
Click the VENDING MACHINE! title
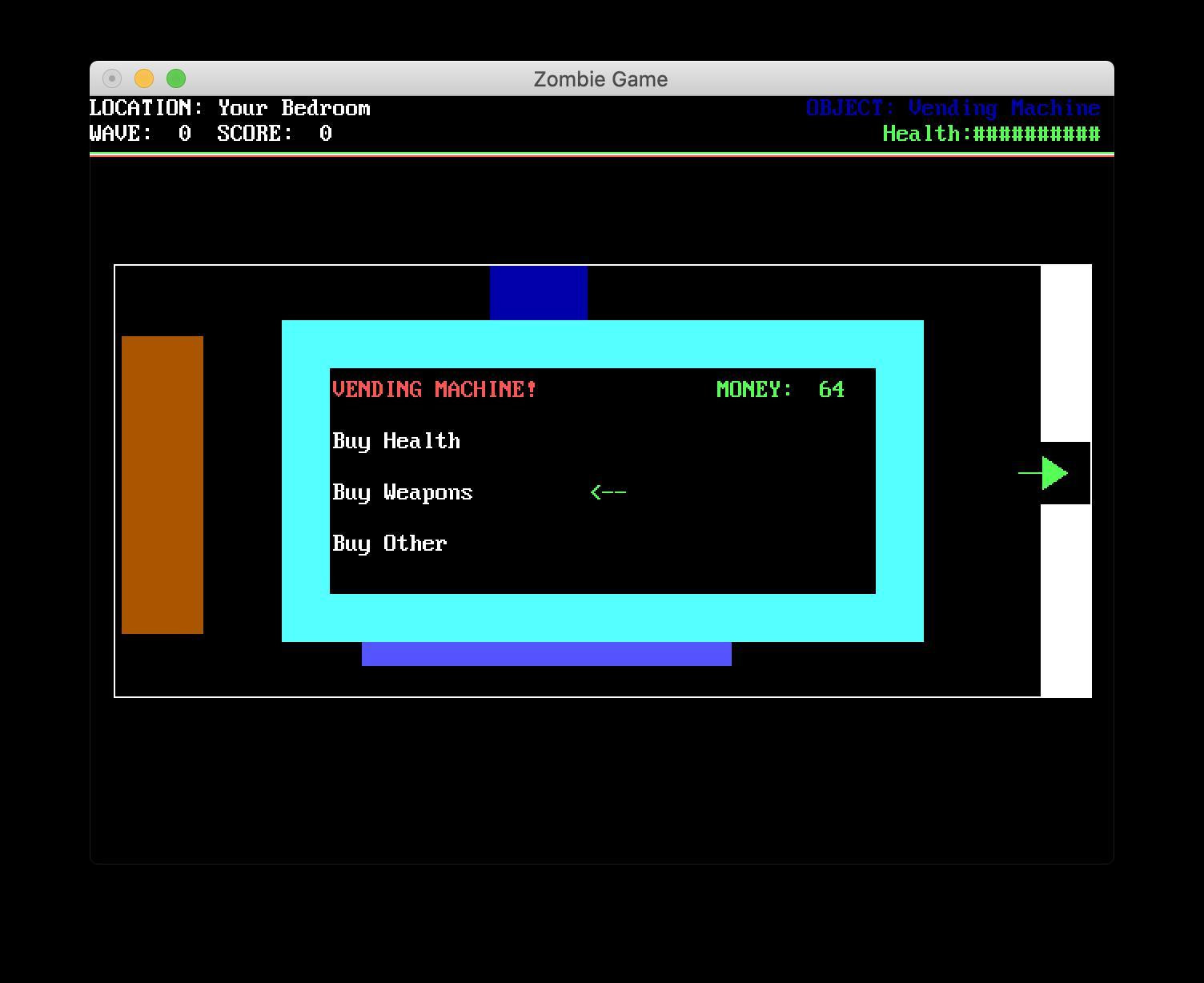tap(435, 389)
